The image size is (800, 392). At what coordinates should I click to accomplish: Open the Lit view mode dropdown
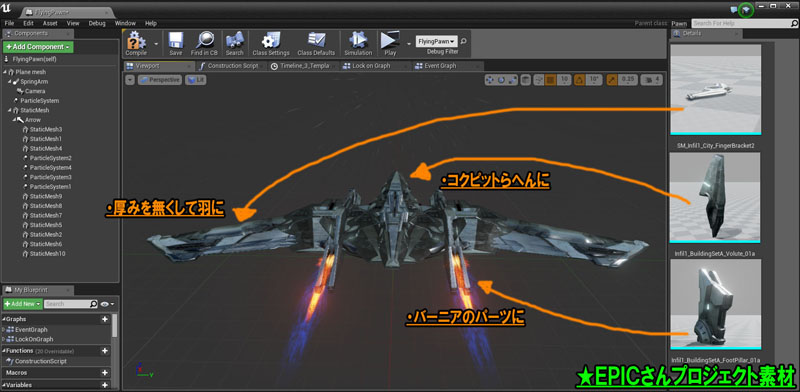click(196, 80)
